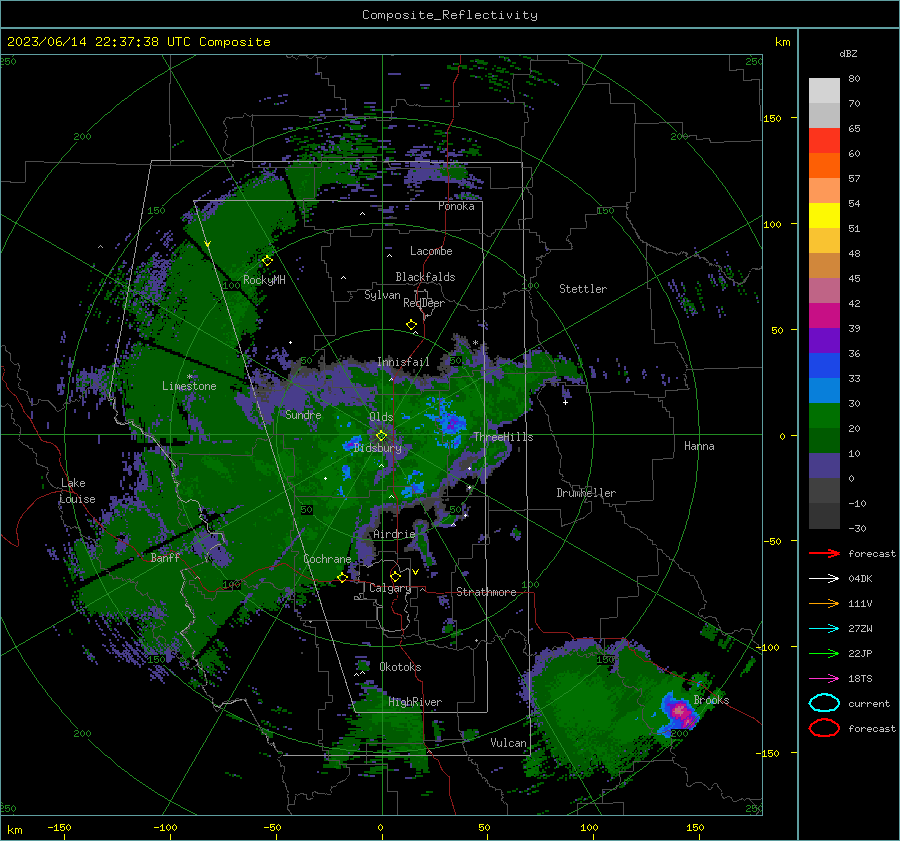This screenshot has height=841, width=900.
Task: Click the Didsbury label
Action: [x=377, y=448]
